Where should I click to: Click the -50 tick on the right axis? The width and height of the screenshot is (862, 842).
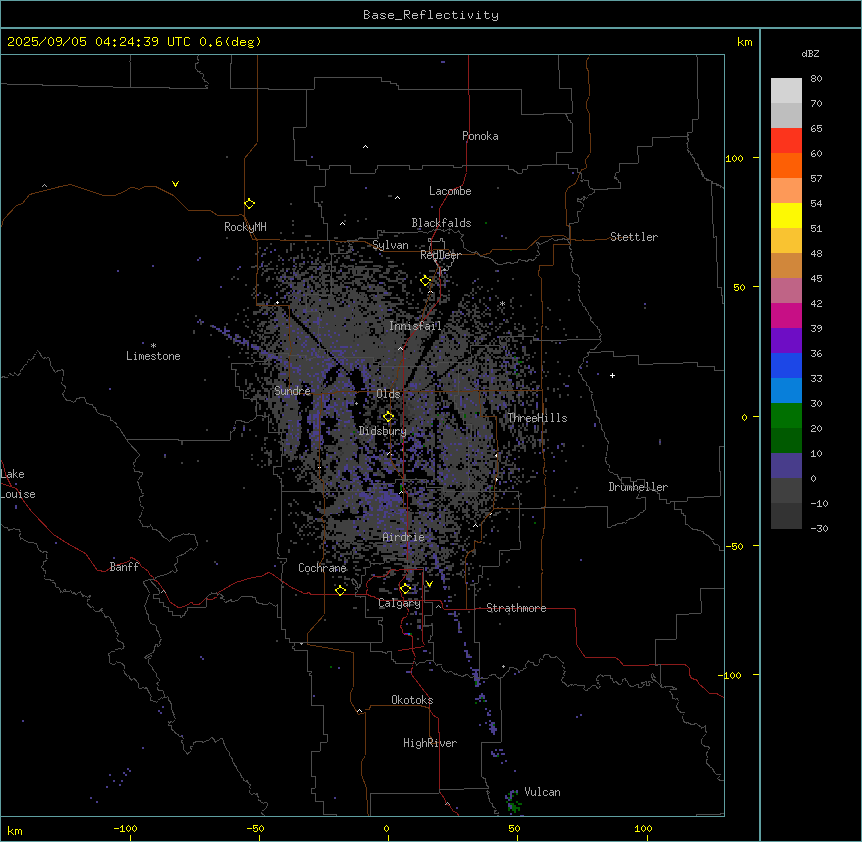[734, 546]
